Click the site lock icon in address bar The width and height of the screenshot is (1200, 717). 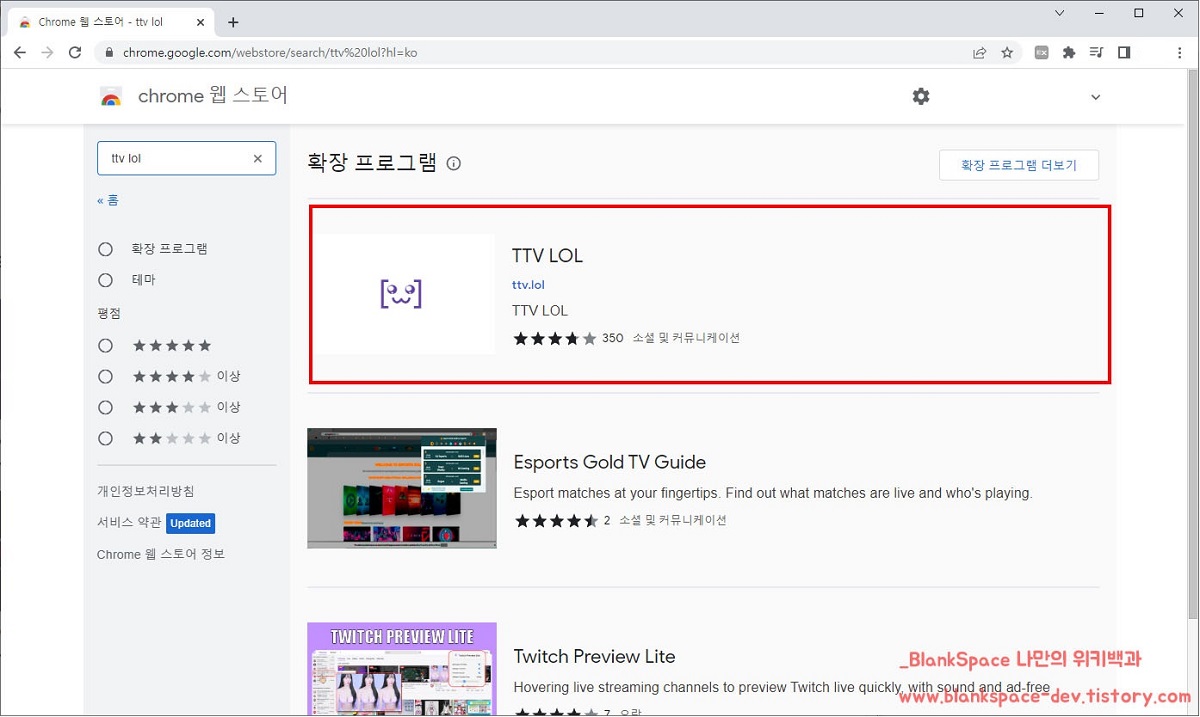click(x=110, y=53)
